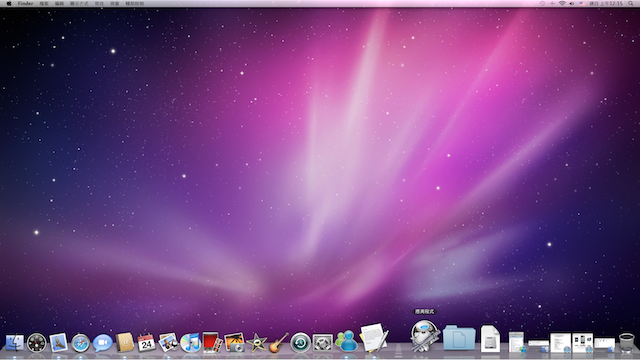
Task: Open iChat video bubble icon
Action: [102, 343]
